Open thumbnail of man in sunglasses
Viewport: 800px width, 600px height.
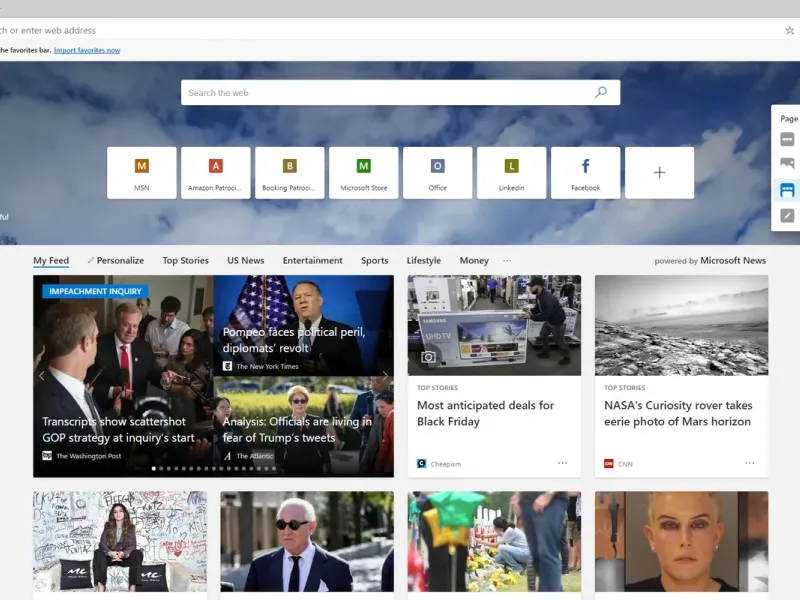coord(307,541)
